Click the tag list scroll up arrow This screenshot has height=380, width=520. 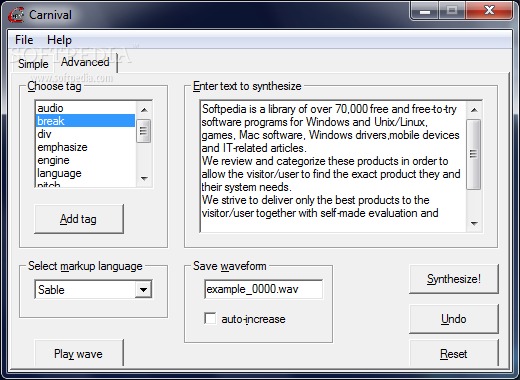tap(144, 110)
